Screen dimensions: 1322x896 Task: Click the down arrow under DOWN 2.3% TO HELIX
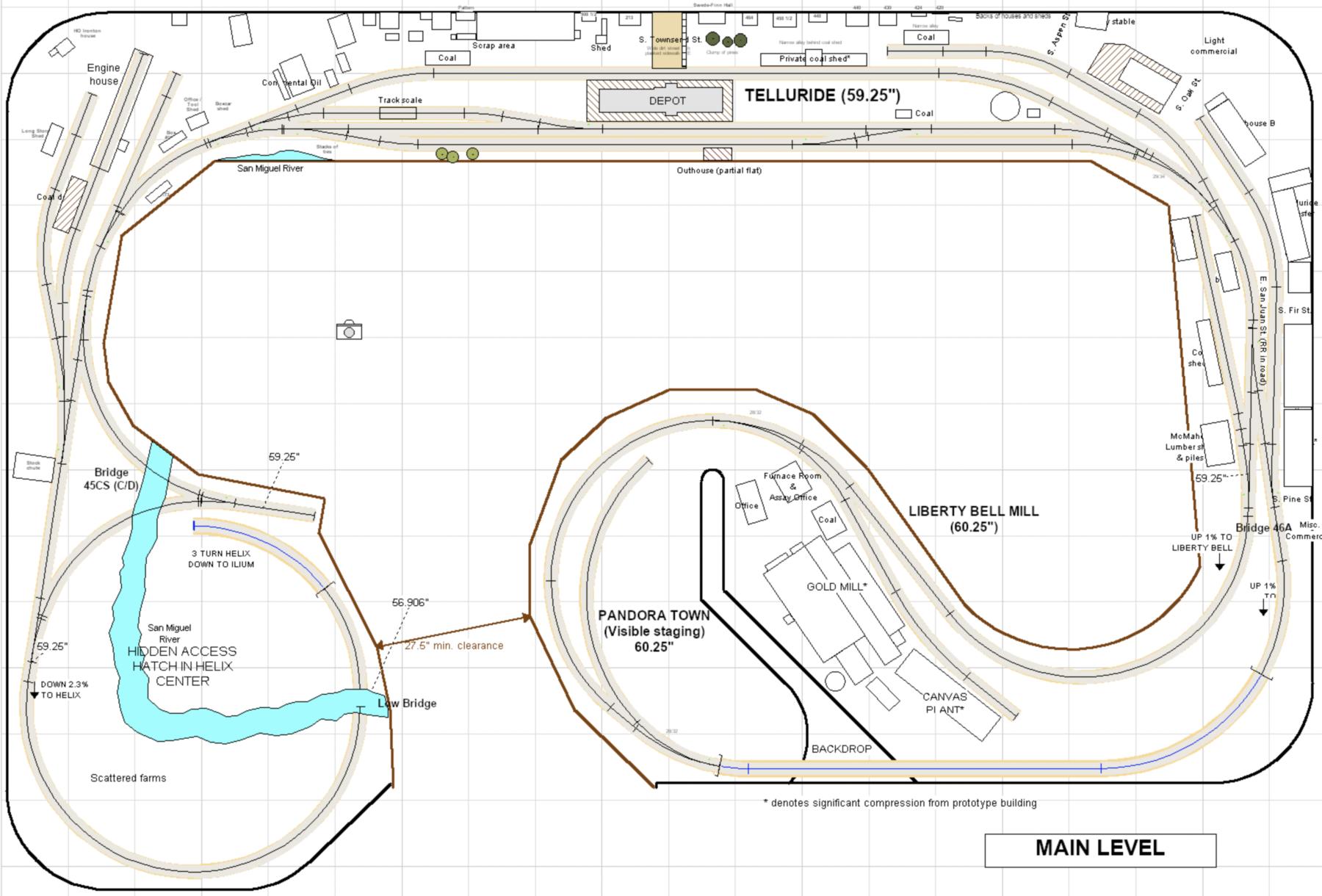point(34,695)
